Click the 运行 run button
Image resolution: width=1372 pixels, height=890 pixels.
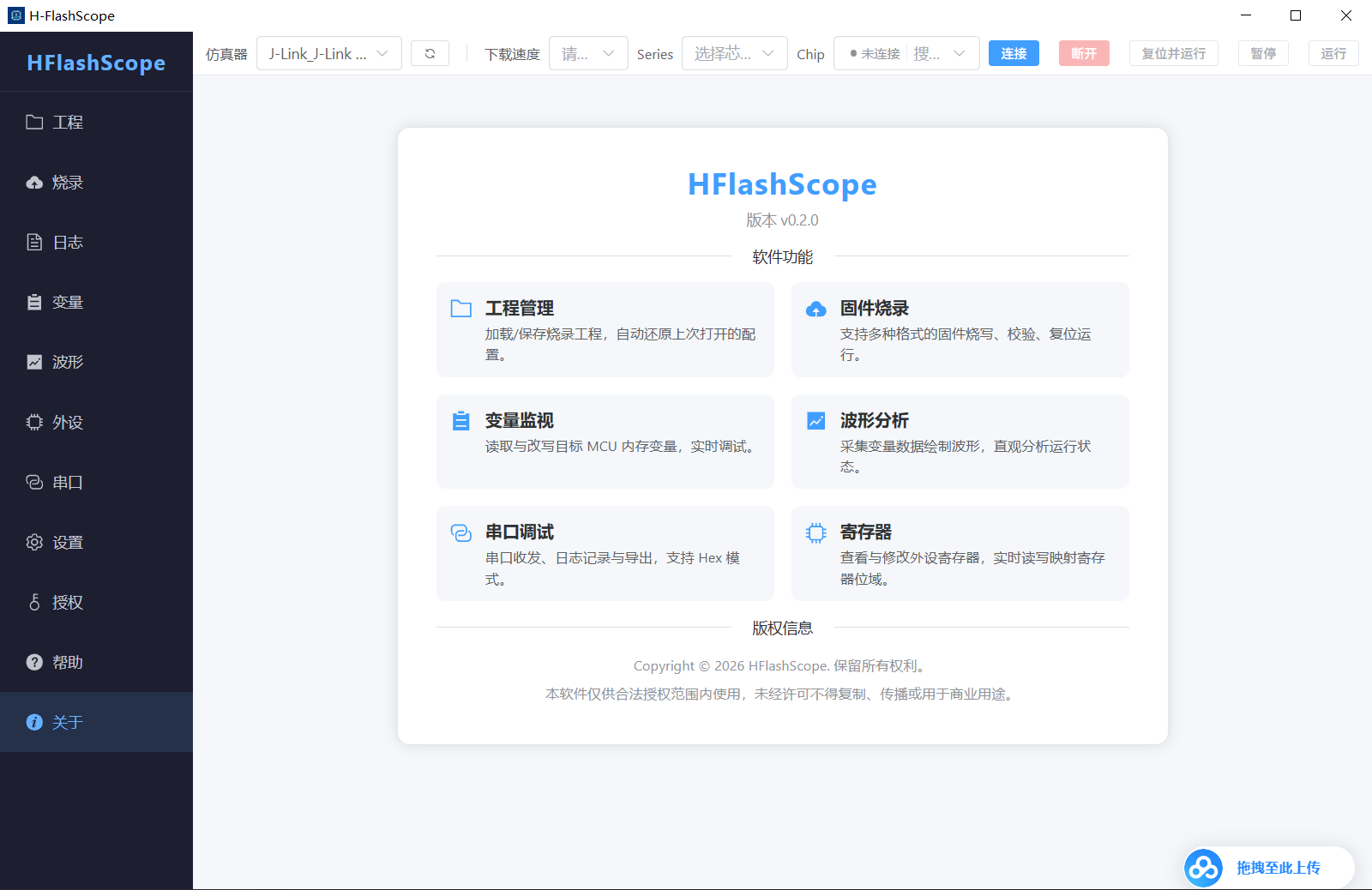(1333, 53)
